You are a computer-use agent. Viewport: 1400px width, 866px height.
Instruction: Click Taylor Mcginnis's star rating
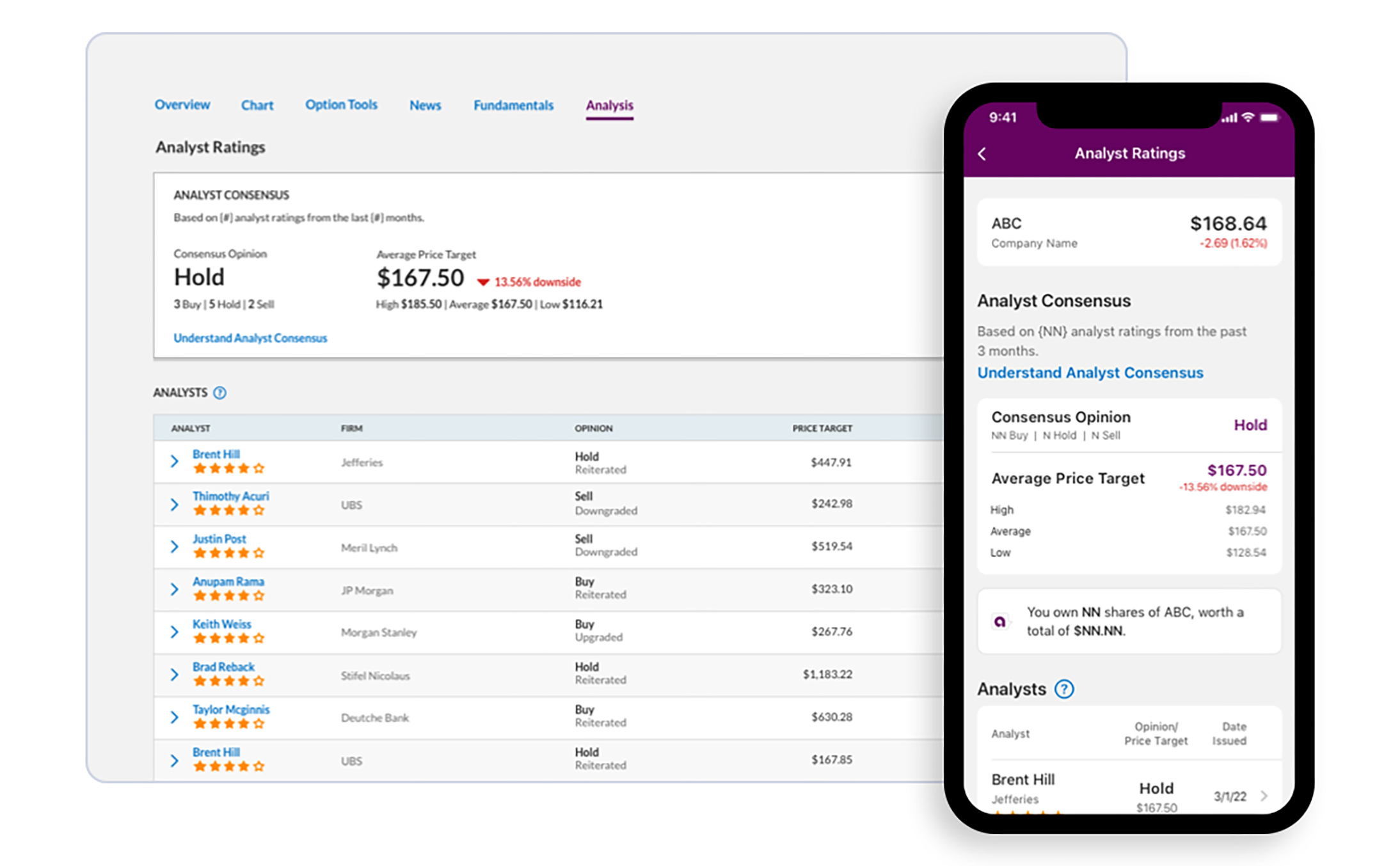[227, 723]
